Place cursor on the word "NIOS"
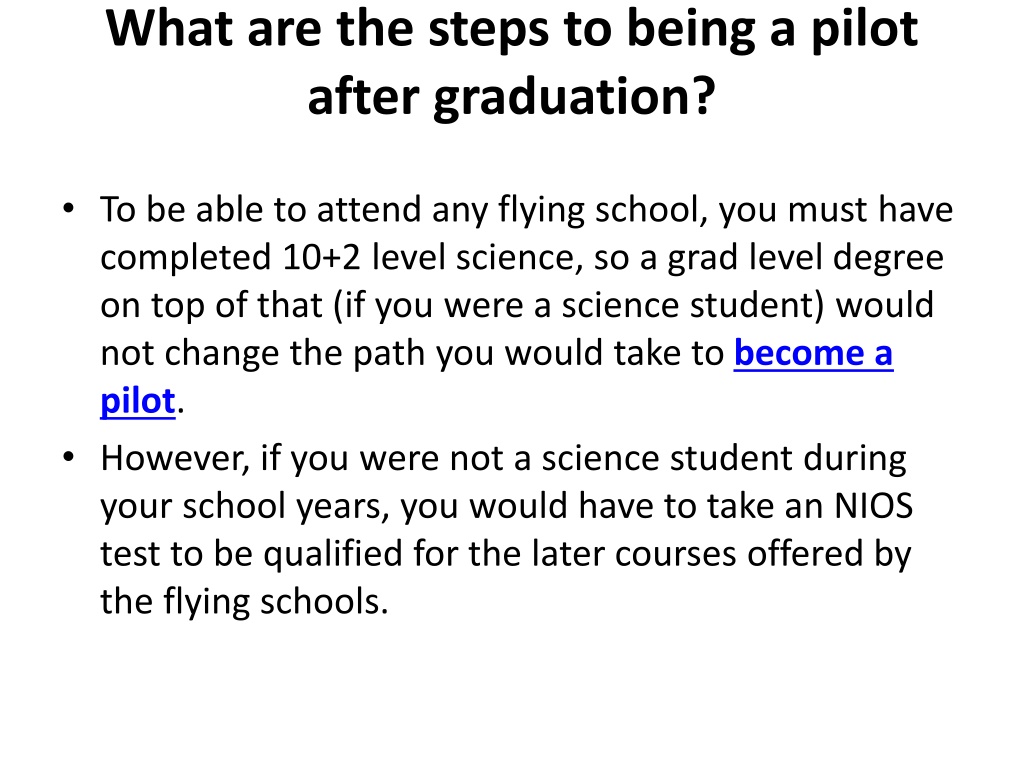The height and width of the screenshot is (768, 1024). coord(874,505)
